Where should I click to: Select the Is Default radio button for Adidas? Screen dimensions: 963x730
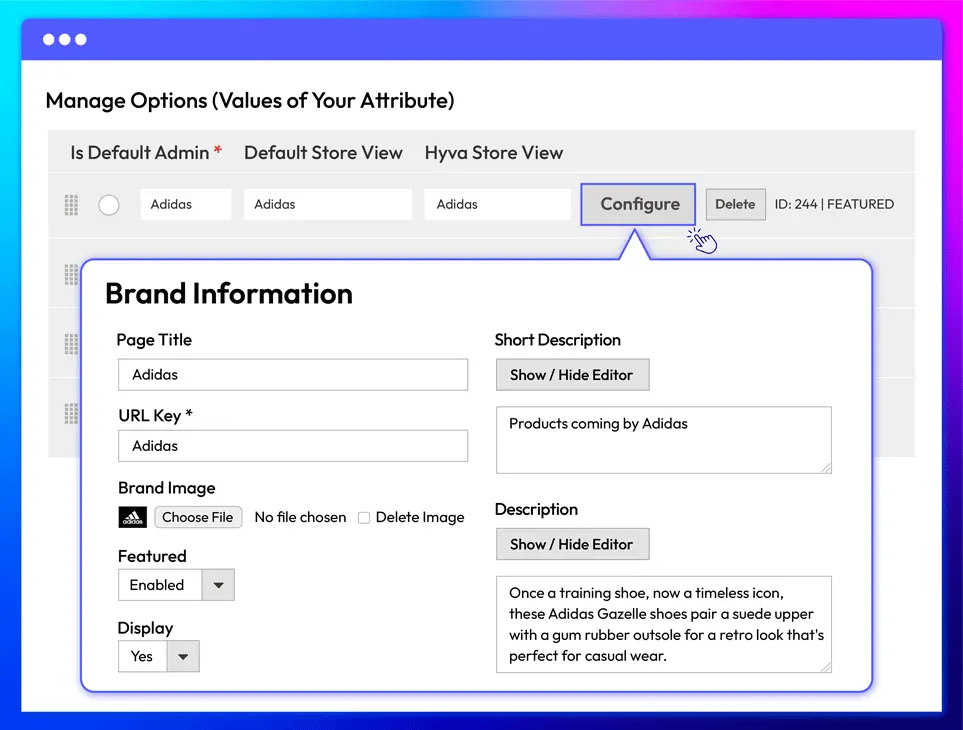pos(109,205)
